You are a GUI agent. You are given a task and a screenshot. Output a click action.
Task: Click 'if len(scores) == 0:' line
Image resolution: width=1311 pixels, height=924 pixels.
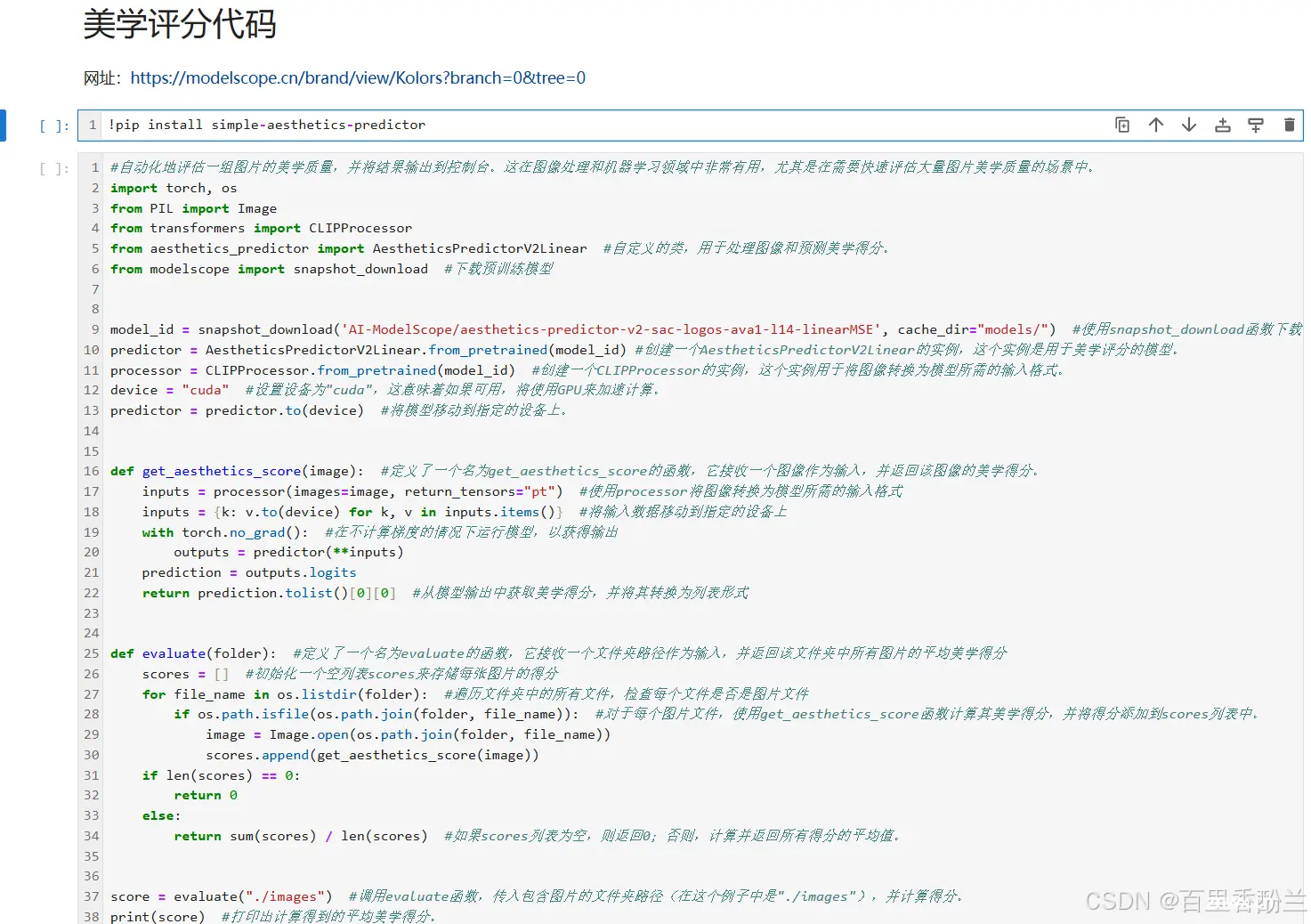[x=221, y=775]
